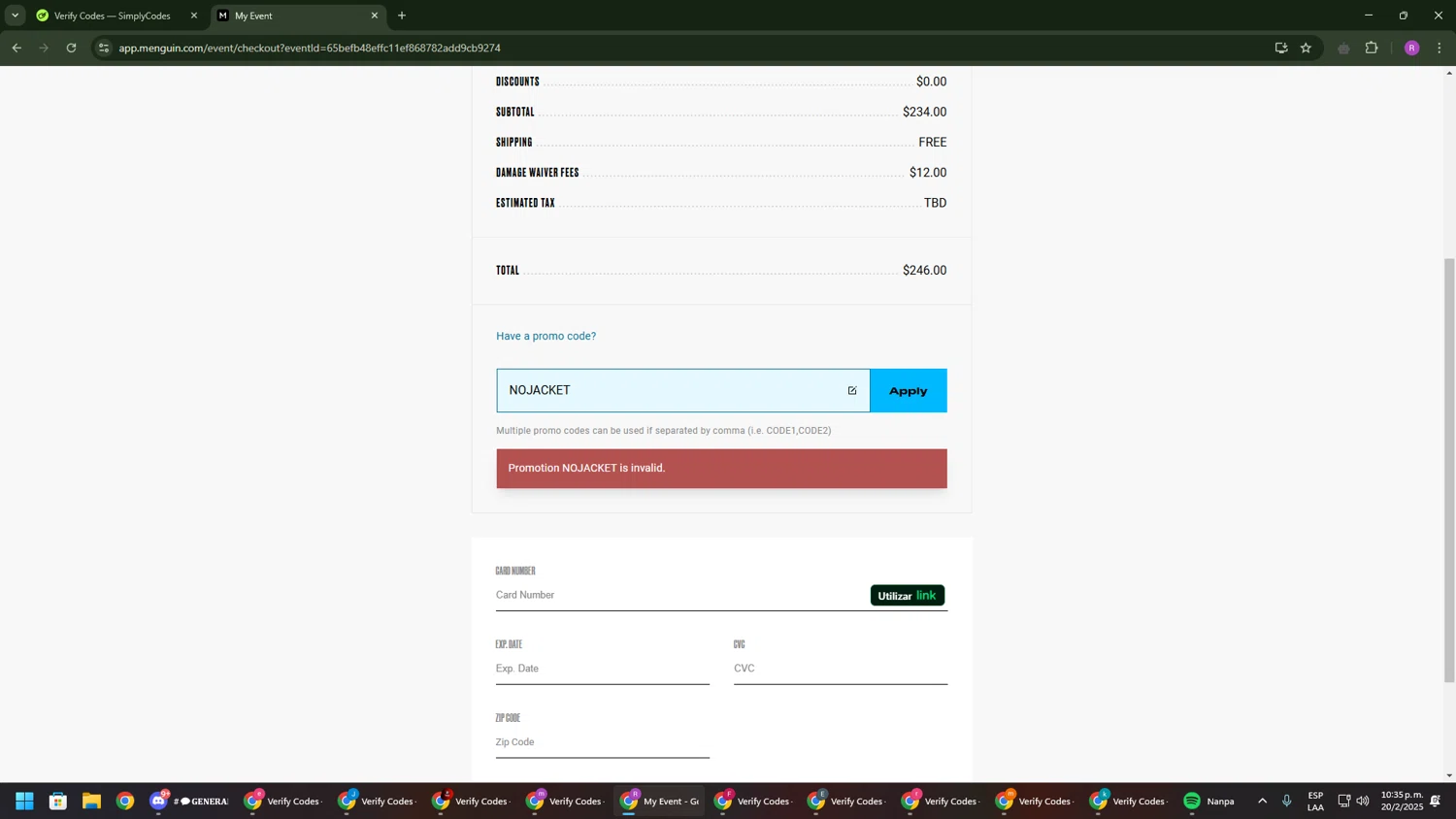View site information icon in address bar
Screen dimensions: 1456x819
point(104,48)
